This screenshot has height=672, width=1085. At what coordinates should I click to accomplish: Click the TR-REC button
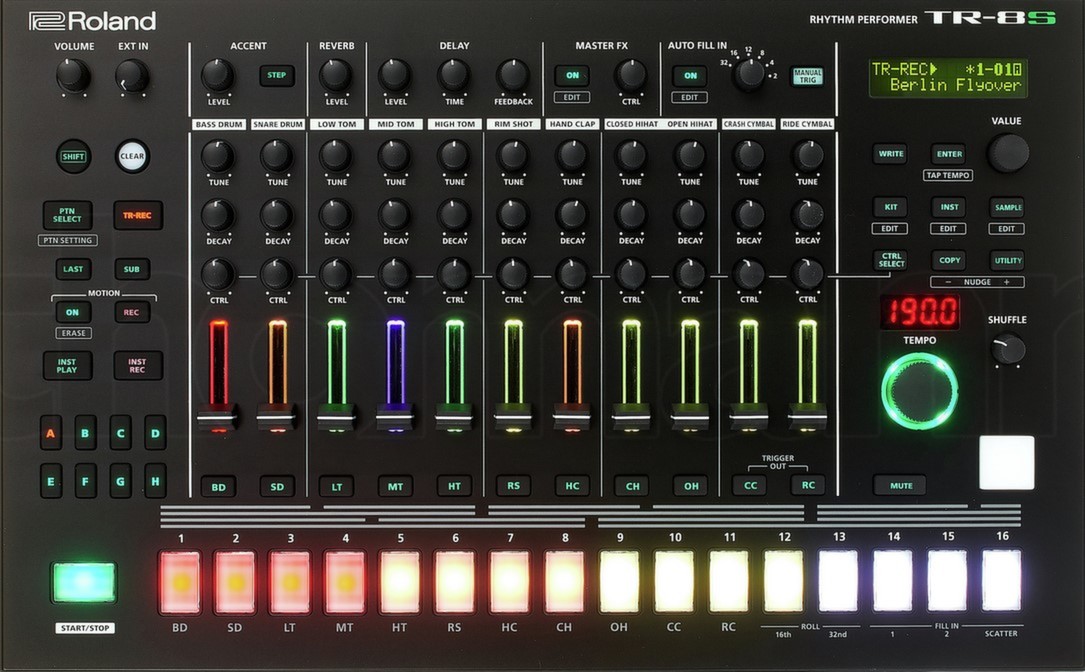pos(138,215)
